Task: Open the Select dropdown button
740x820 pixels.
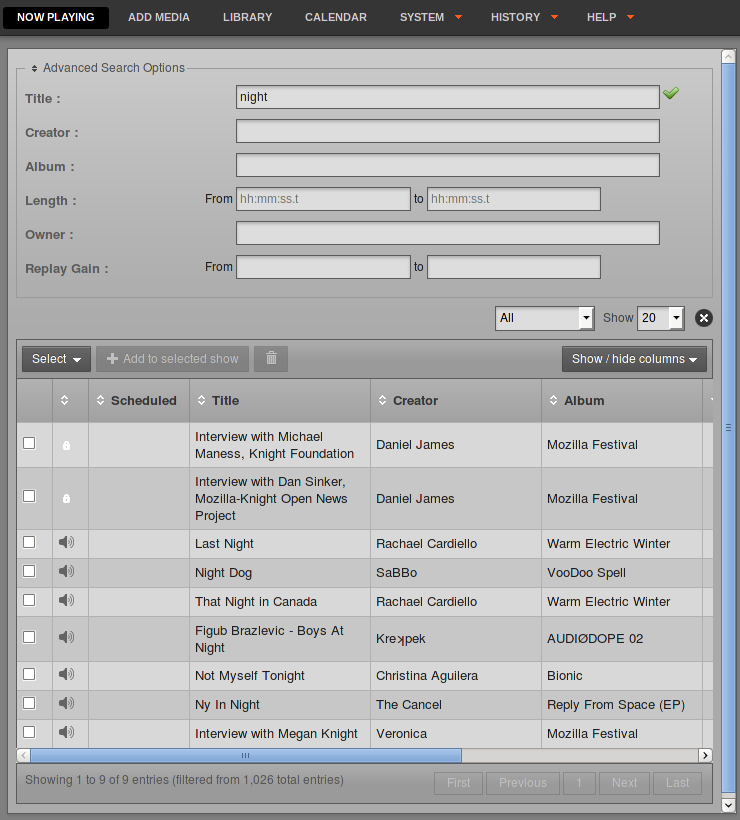Action: [56, 359]
